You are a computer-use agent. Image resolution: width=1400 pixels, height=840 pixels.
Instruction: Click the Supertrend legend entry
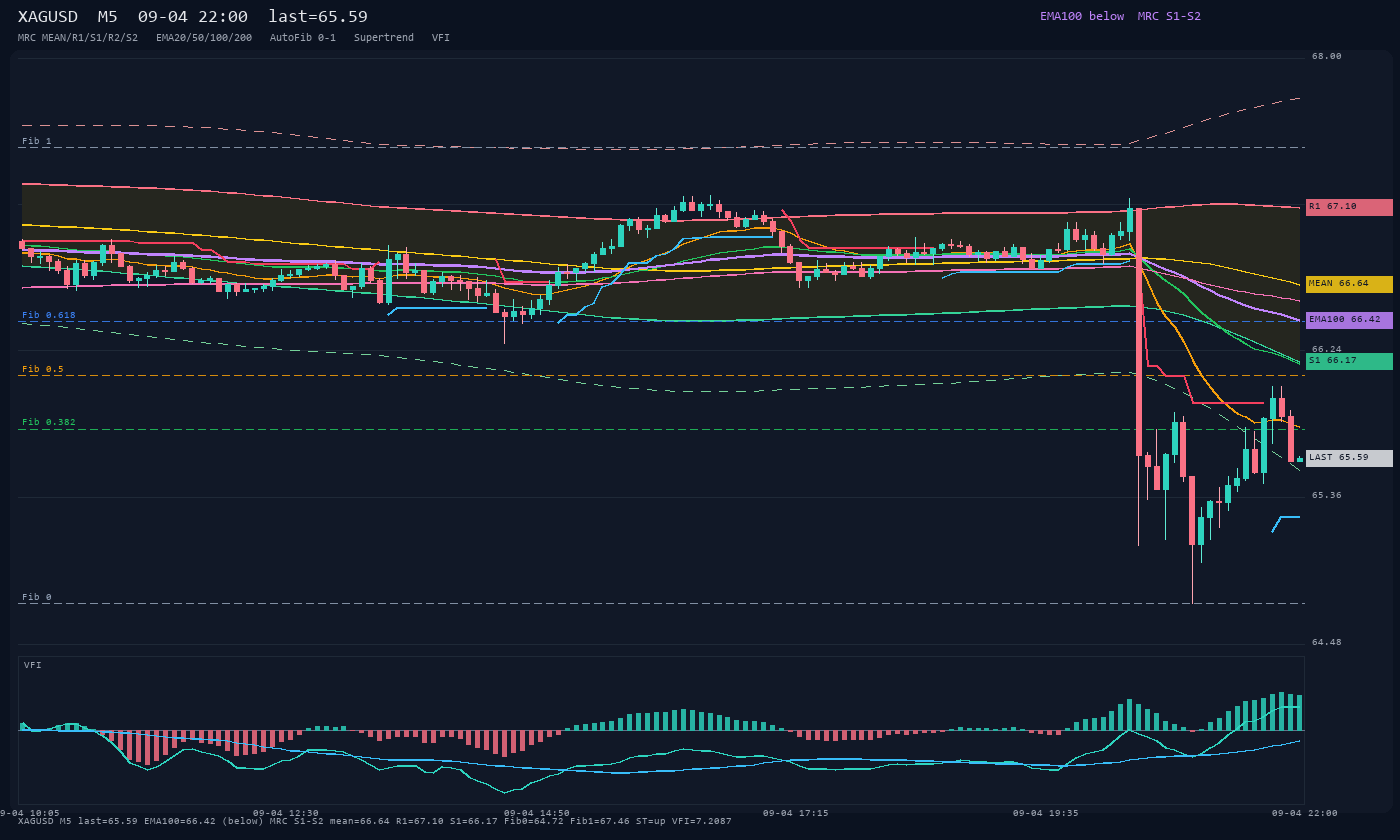[x=384, y=38]
